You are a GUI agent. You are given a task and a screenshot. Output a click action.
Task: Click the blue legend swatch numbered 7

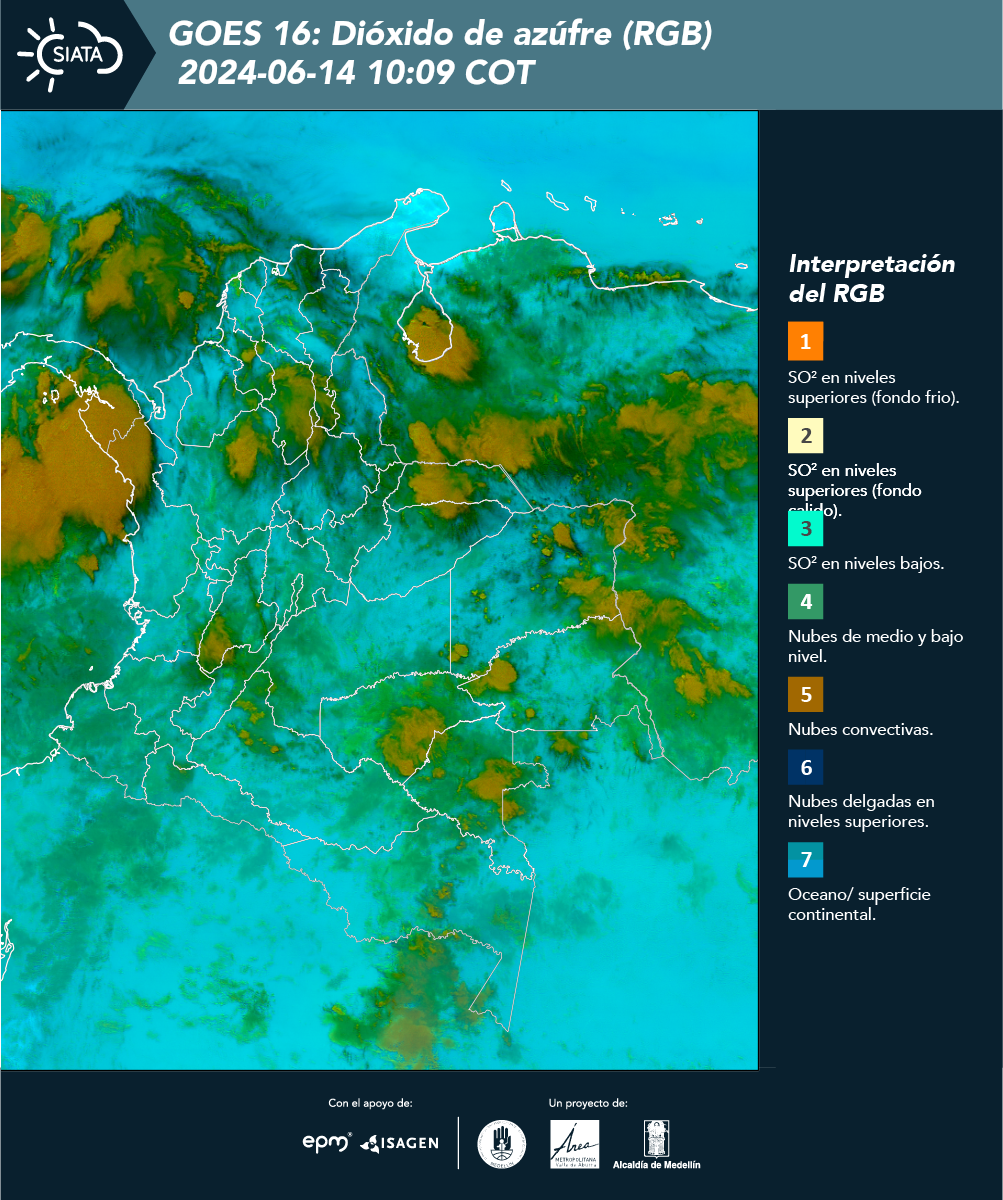coord(805,860)
